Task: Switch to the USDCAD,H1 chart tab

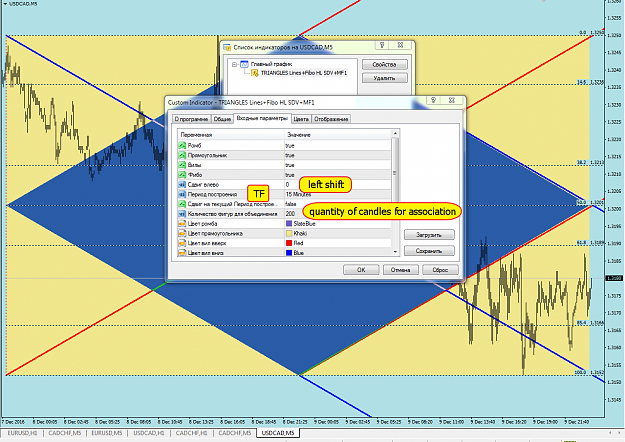Action: coord(149,433)
